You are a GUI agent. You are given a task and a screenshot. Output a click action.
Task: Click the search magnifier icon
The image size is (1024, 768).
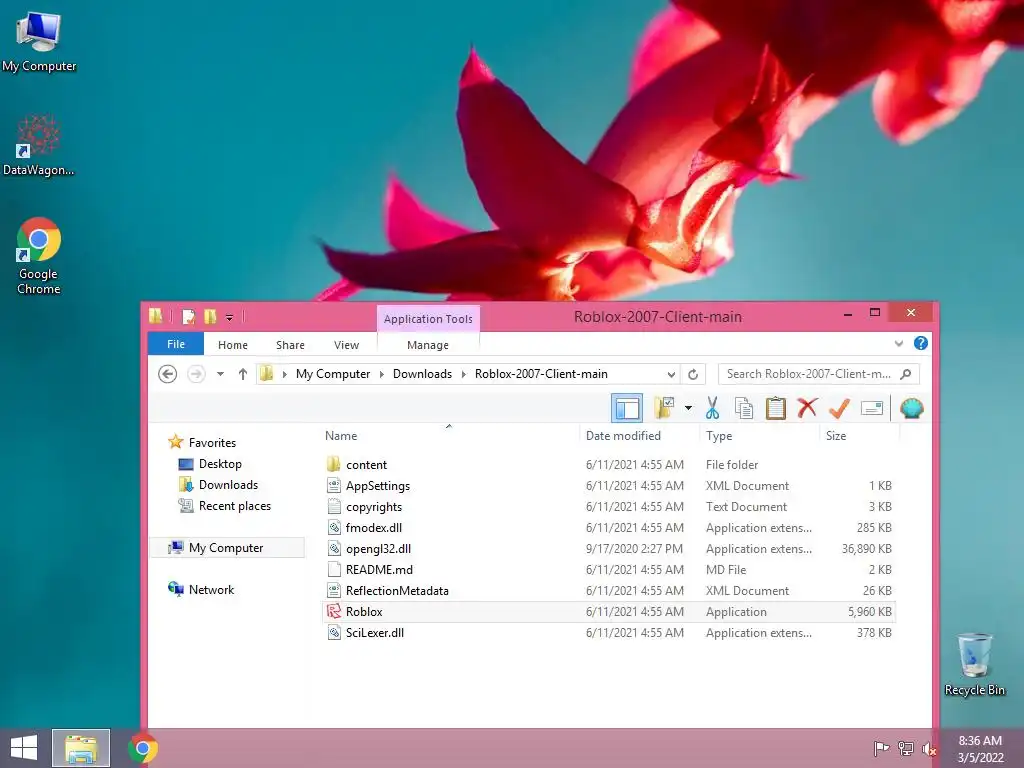pos(906,374)
